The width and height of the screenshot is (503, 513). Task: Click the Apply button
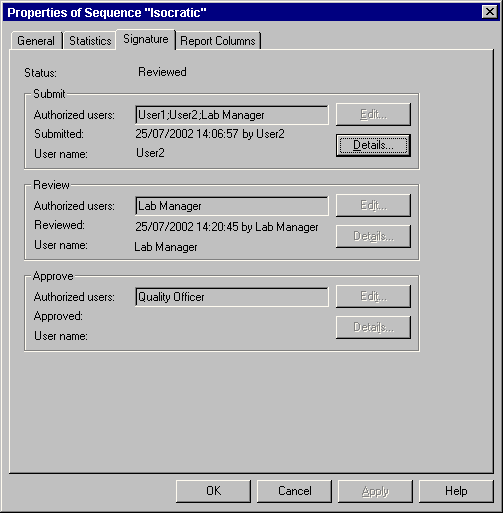tap(375, 491)
